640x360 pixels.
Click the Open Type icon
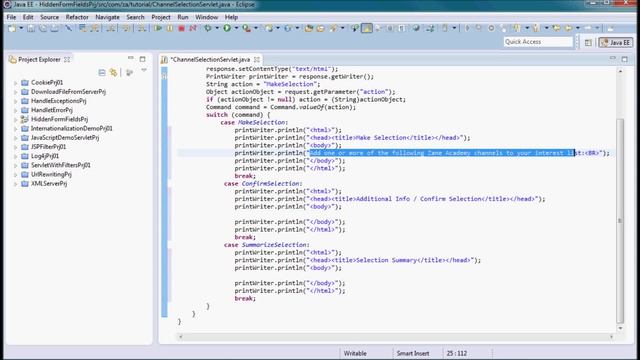pos(309,28)
